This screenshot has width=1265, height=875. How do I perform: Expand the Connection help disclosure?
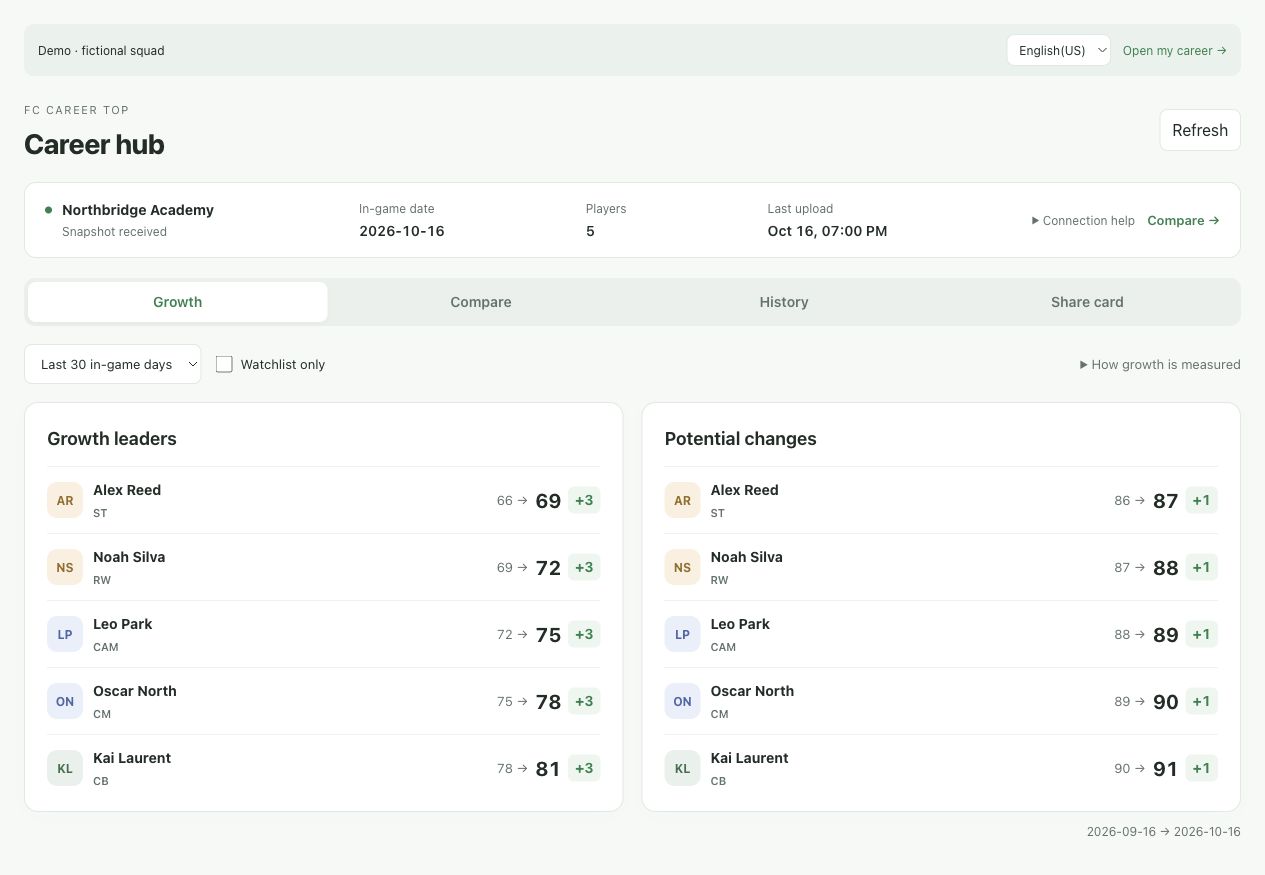[1083, 220]
